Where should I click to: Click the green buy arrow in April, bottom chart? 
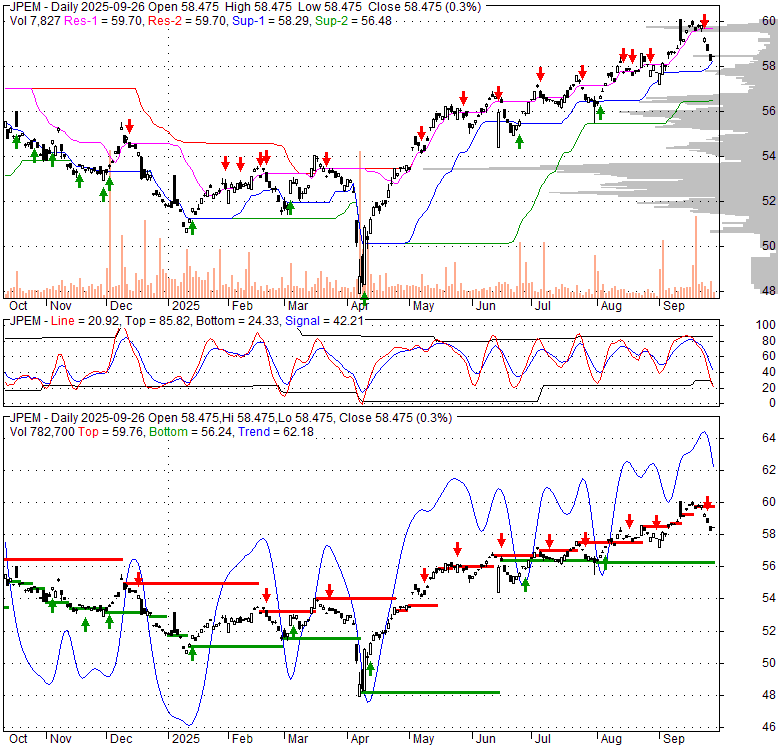point(370,668)
